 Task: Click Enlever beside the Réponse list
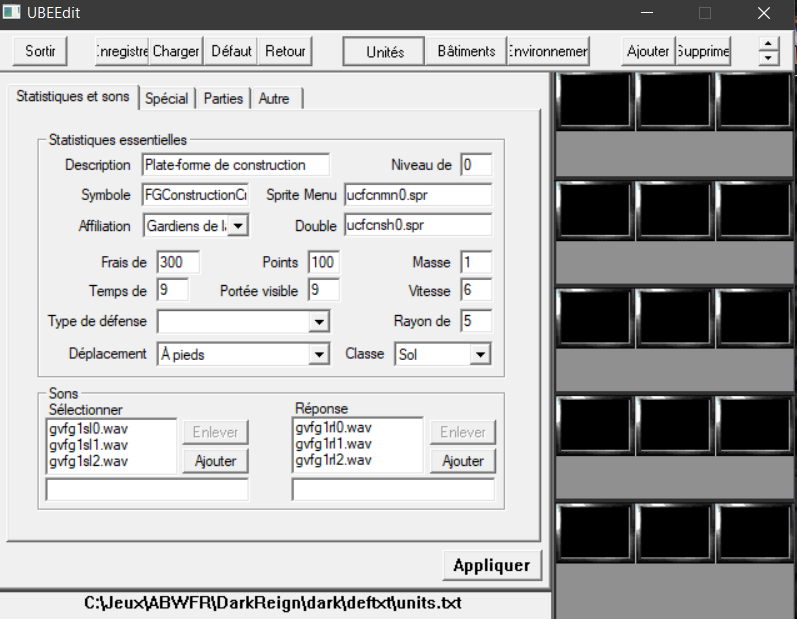(x=463, y=432)
